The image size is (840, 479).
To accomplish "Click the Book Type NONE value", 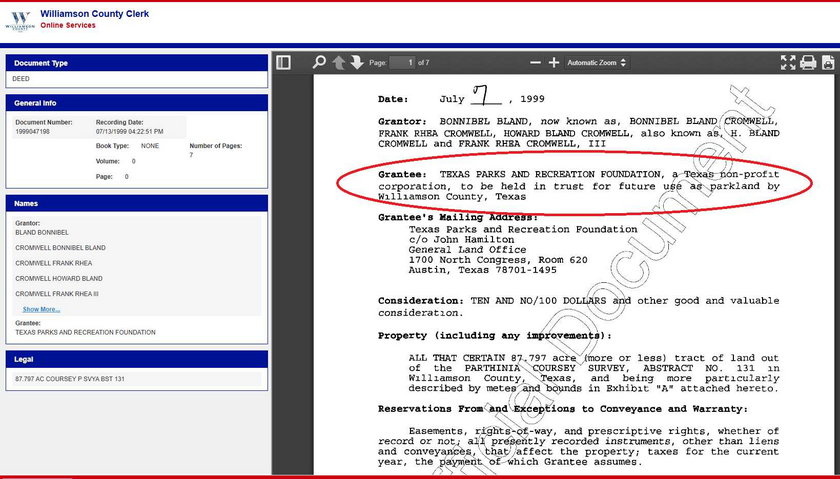I will [x=150, y=146].
